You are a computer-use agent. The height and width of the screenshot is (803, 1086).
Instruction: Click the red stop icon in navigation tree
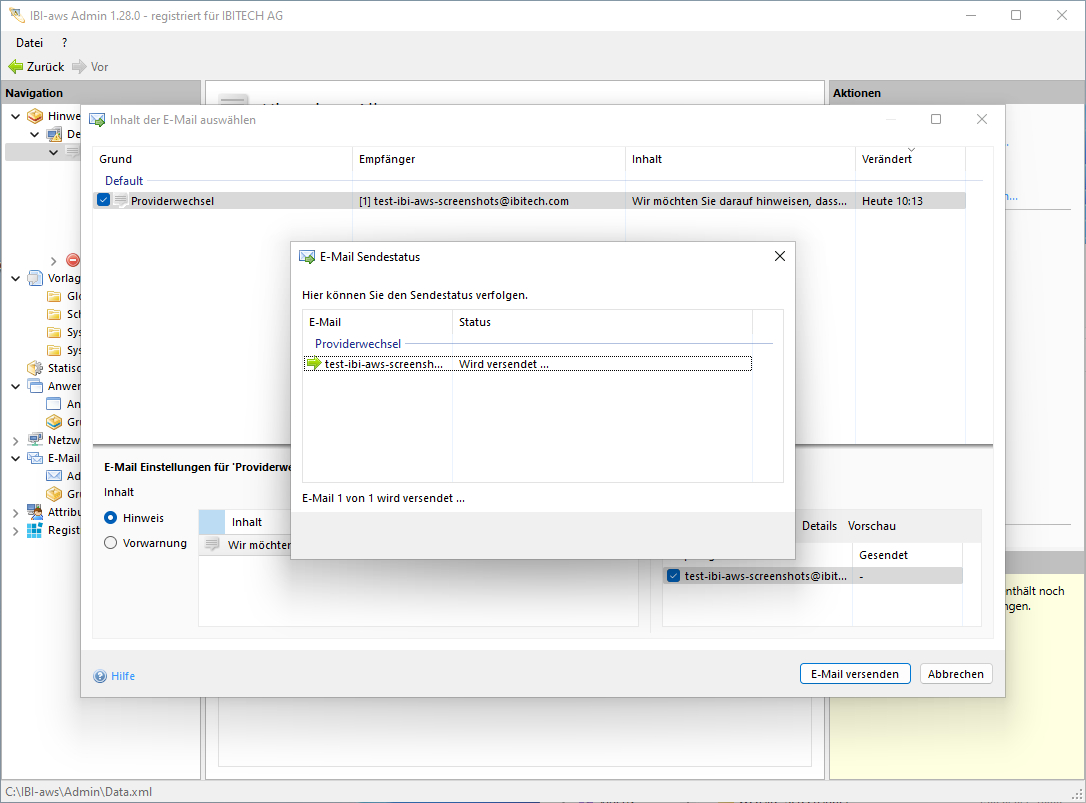73,260
